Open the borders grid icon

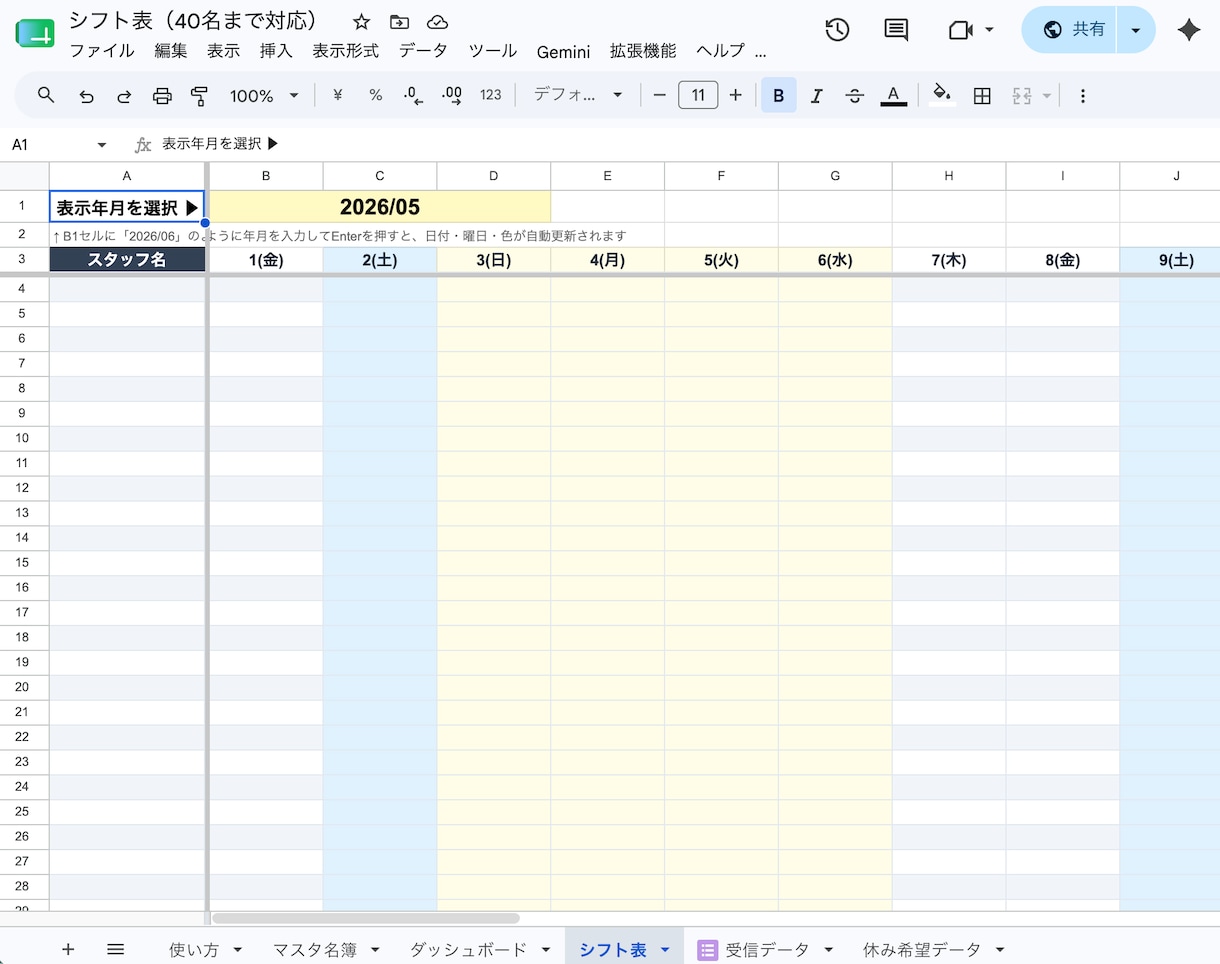click(x=982, y=96)
